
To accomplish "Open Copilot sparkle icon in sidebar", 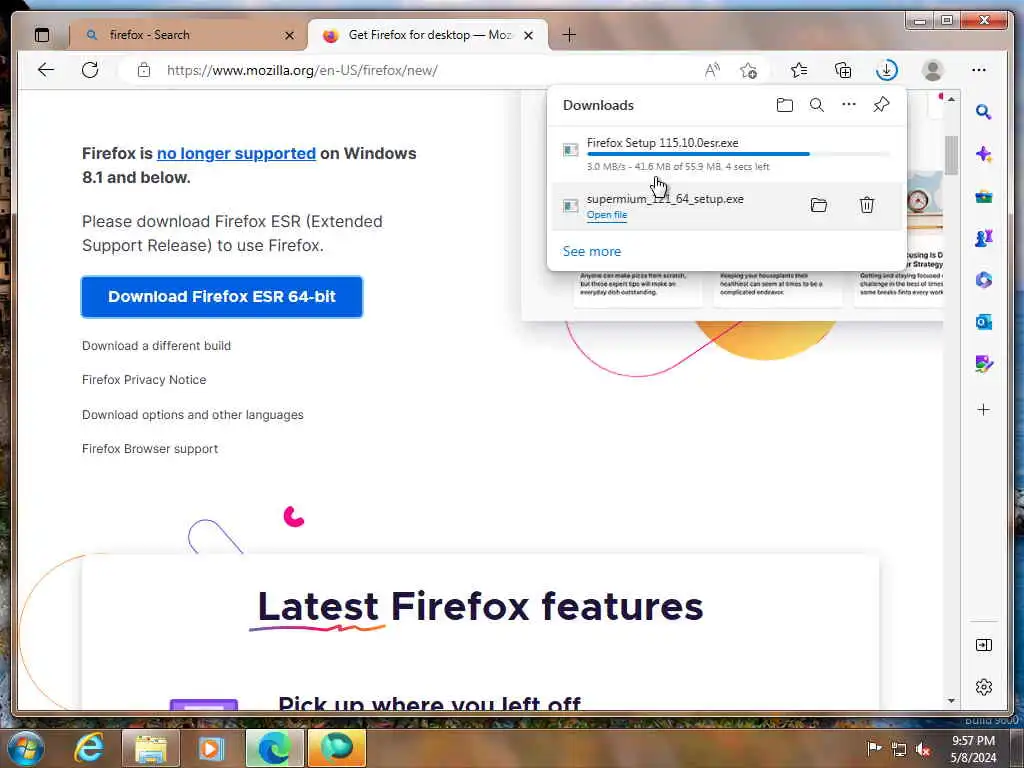I will (984, 155).
